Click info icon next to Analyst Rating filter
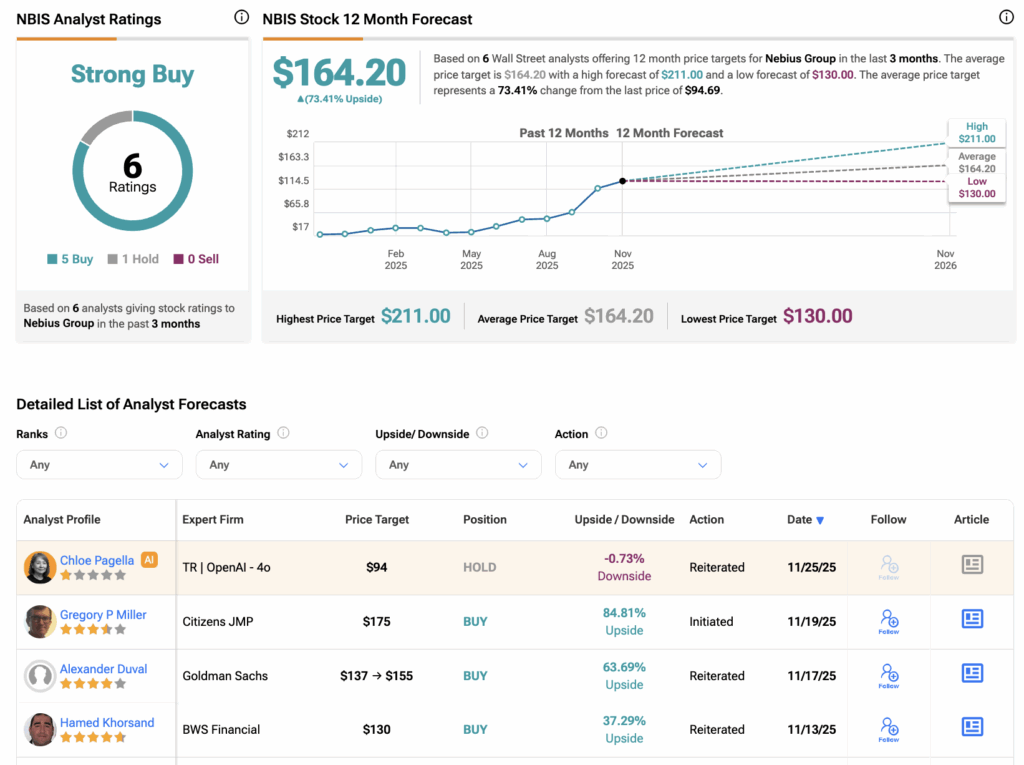 tap(283, 433)
